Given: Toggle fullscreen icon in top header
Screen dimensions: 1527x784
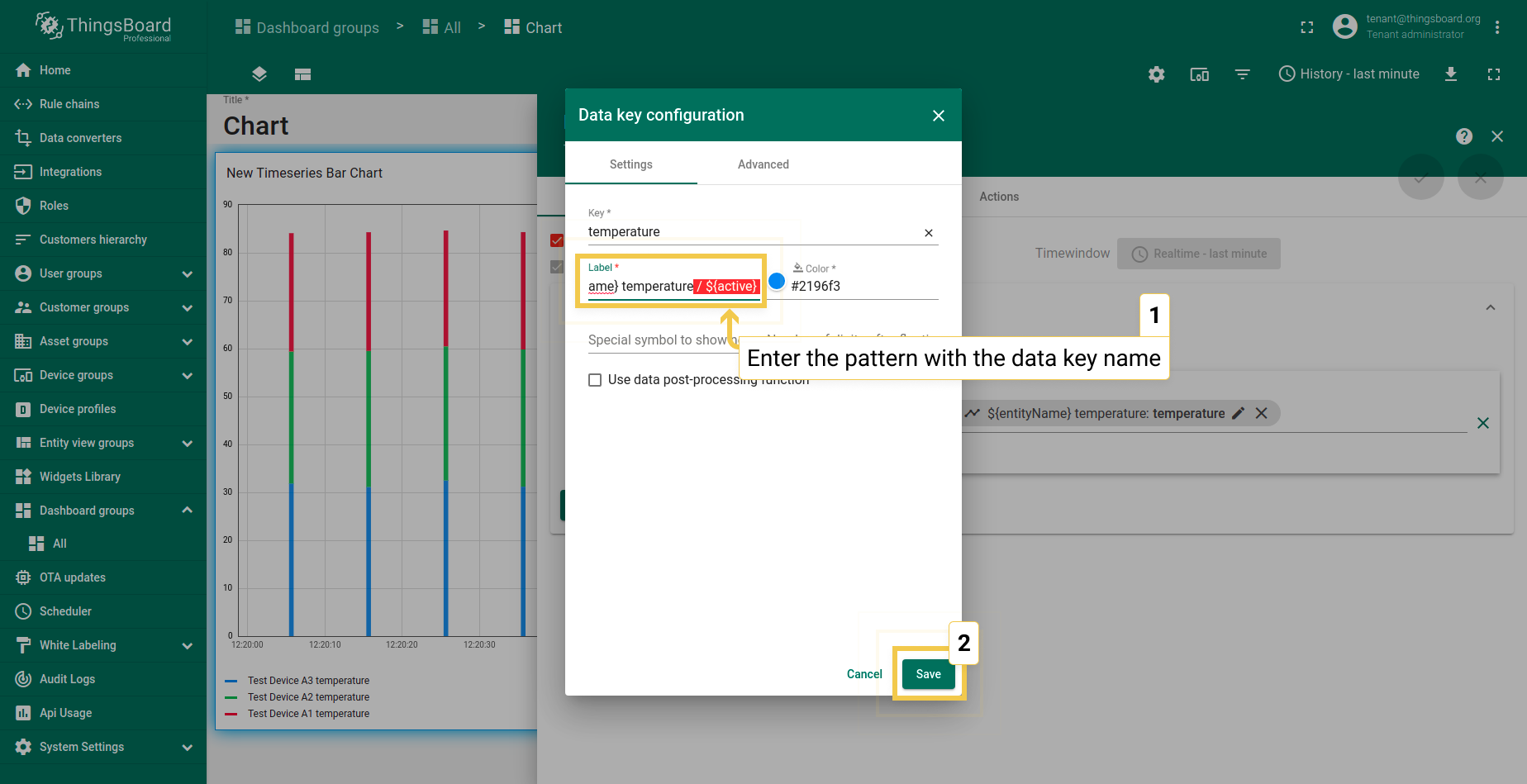Looking at the screenshot, I should tap(1307, 27).
